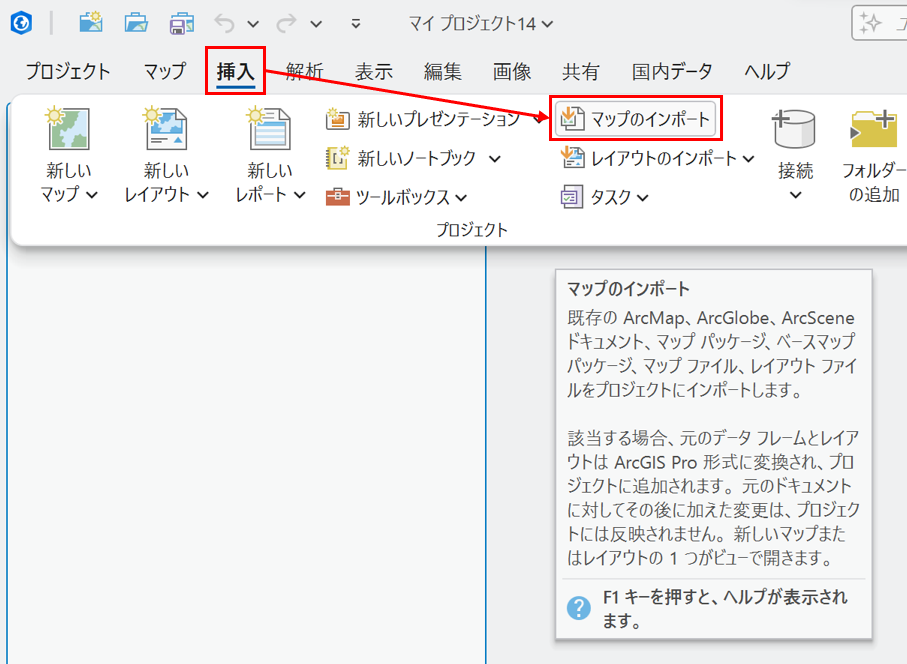
Task: Click the Redo arrow icon
Action: pyautogui.click(x=286, y=24)
